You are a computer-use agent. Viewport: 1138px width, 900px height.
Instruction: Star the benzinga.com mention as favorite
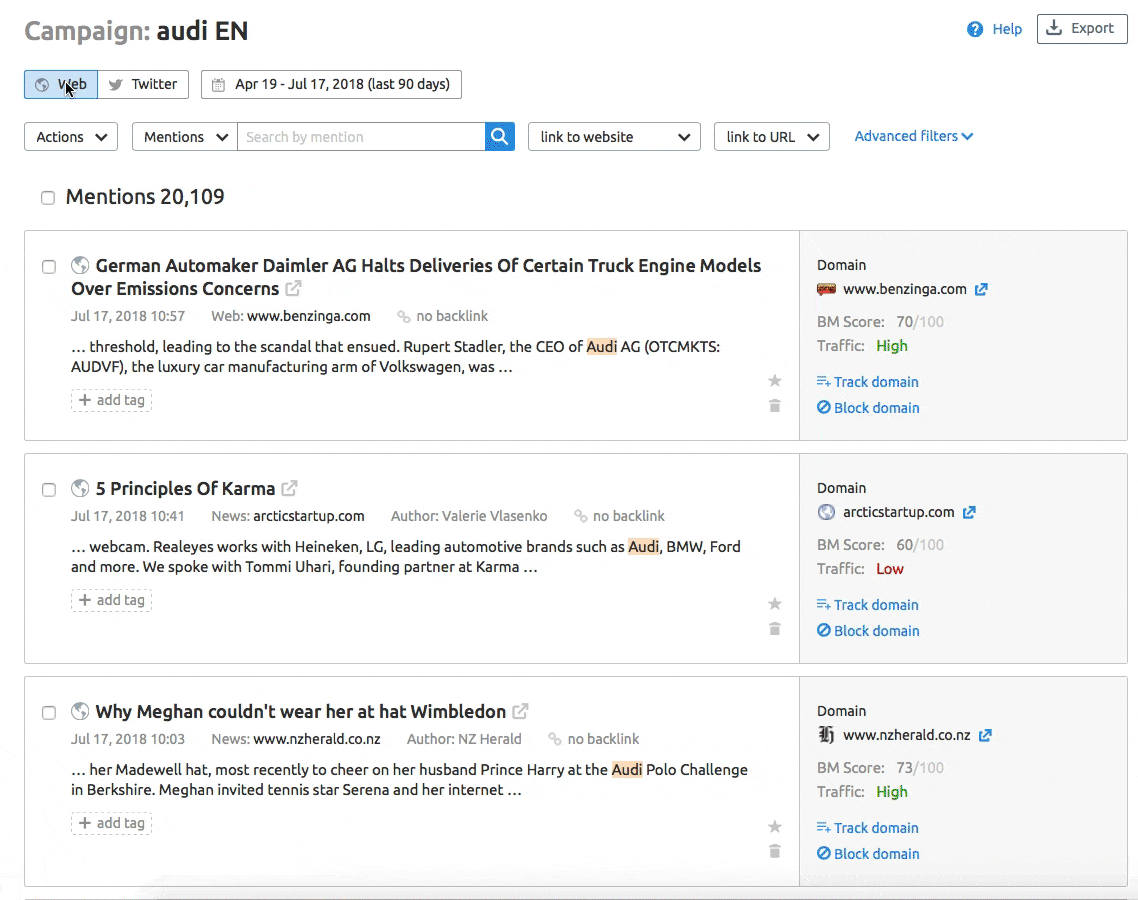coord(774,380)
